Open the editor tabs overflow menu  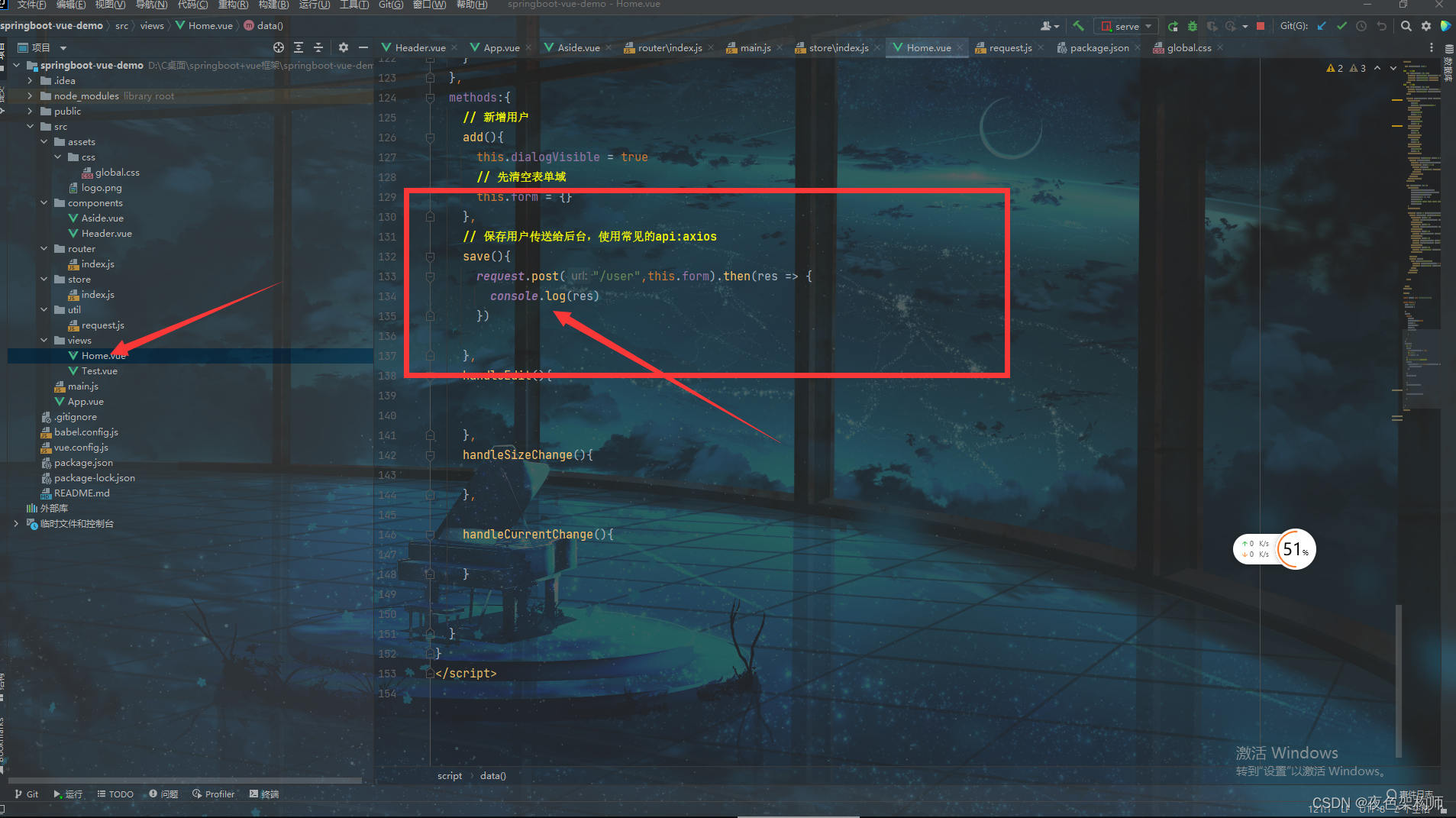click(1431, 47)
